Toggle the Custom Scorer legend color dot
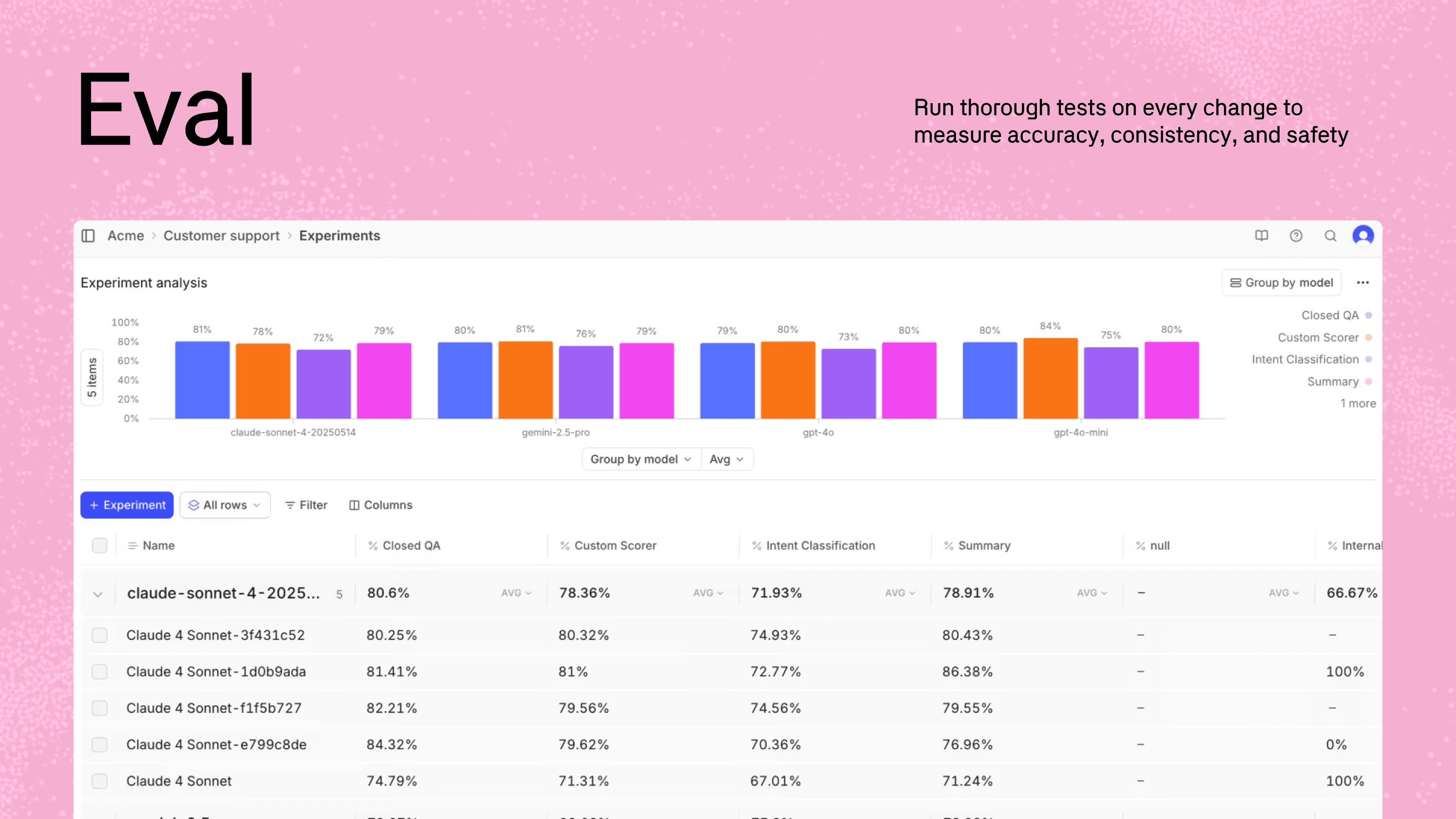Image resolution: width=1456 pixels, height=819 pixels. (x=1368, y=337)
